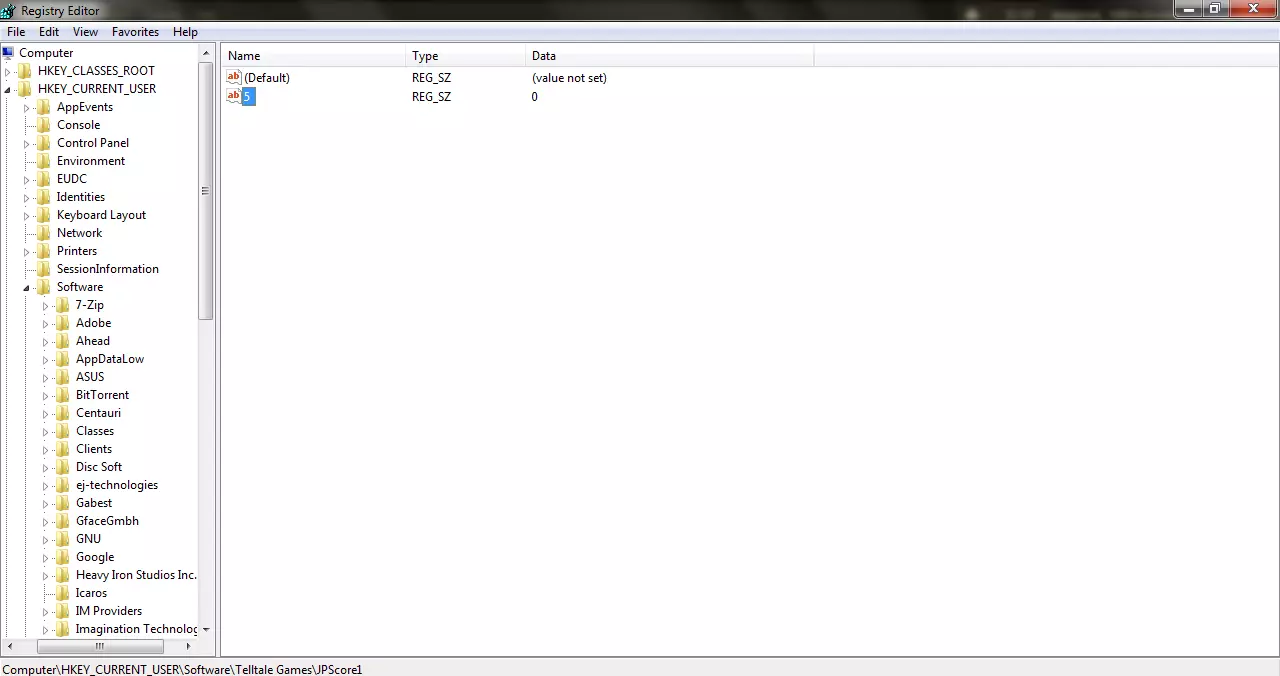The width and height of the screenshot is (1280, 676).
Task: Click the horizontal scrollbar right arrow
Action: 190,646
